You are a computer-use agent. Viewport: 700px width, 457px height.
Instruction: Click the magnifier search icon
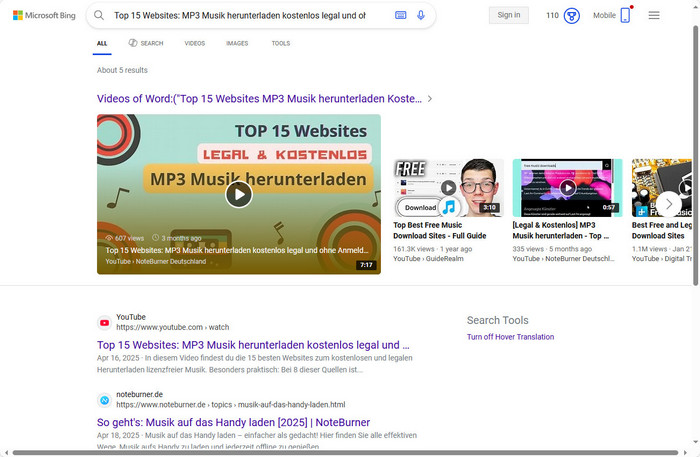tap(99, 15)
